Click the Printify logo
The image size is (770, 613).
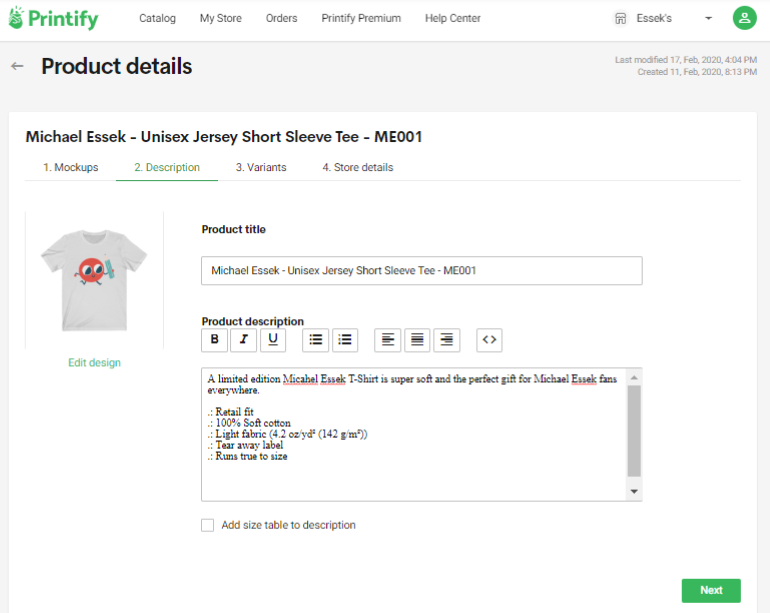pos(53,18)
